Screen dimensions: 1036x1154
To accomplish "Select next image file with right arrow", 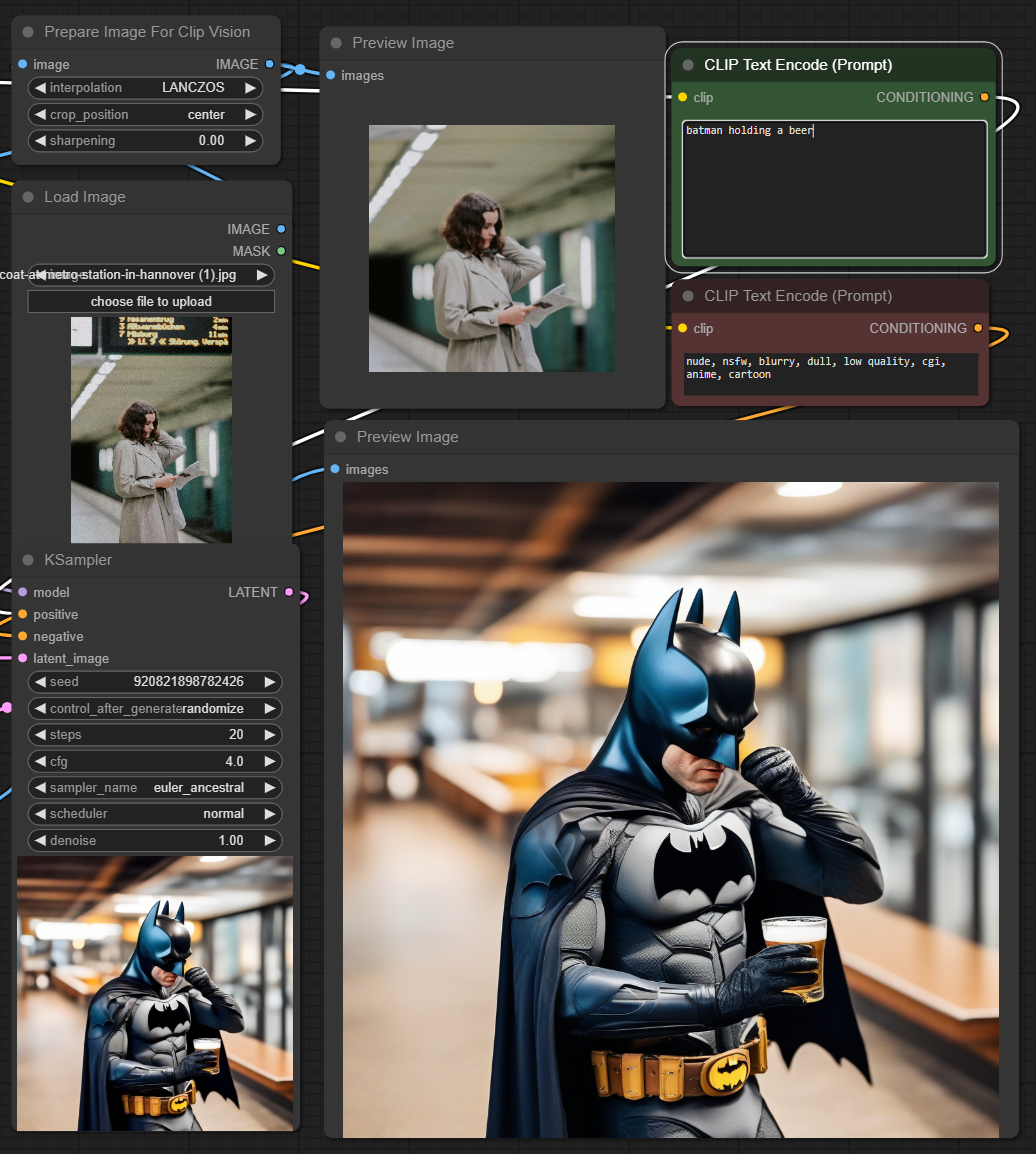I will click(262, 275).
